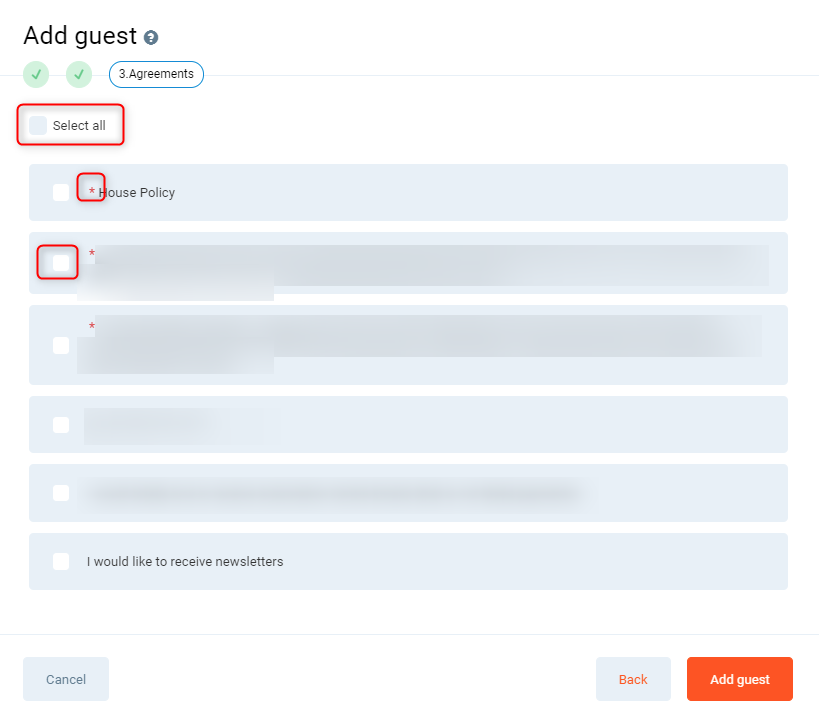
Task: Check the third required agreement checkbox
Action: (61, 345)
